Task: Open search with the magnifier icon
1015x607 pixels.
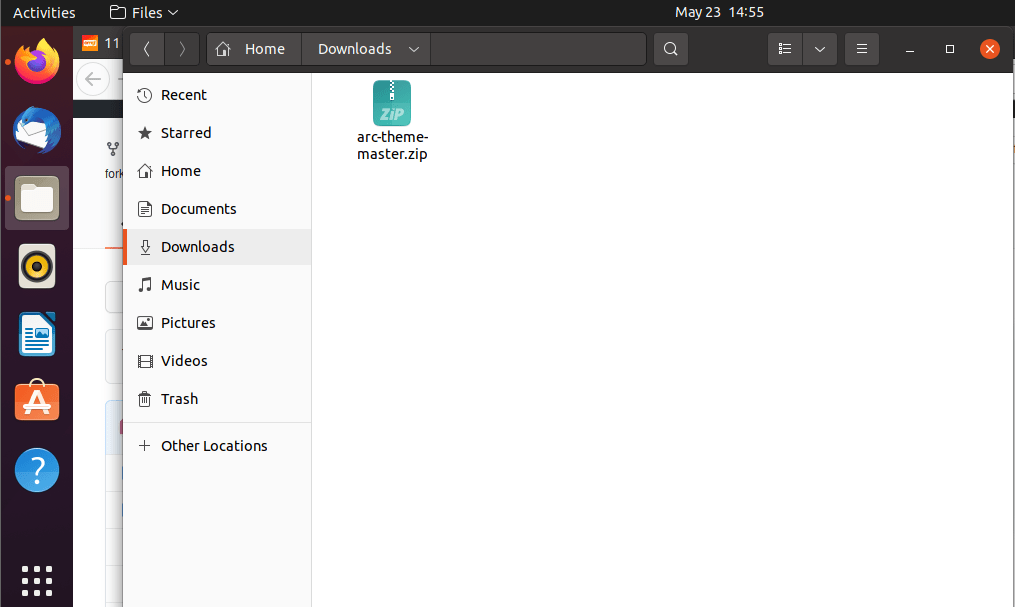Action: pos(671,49)
